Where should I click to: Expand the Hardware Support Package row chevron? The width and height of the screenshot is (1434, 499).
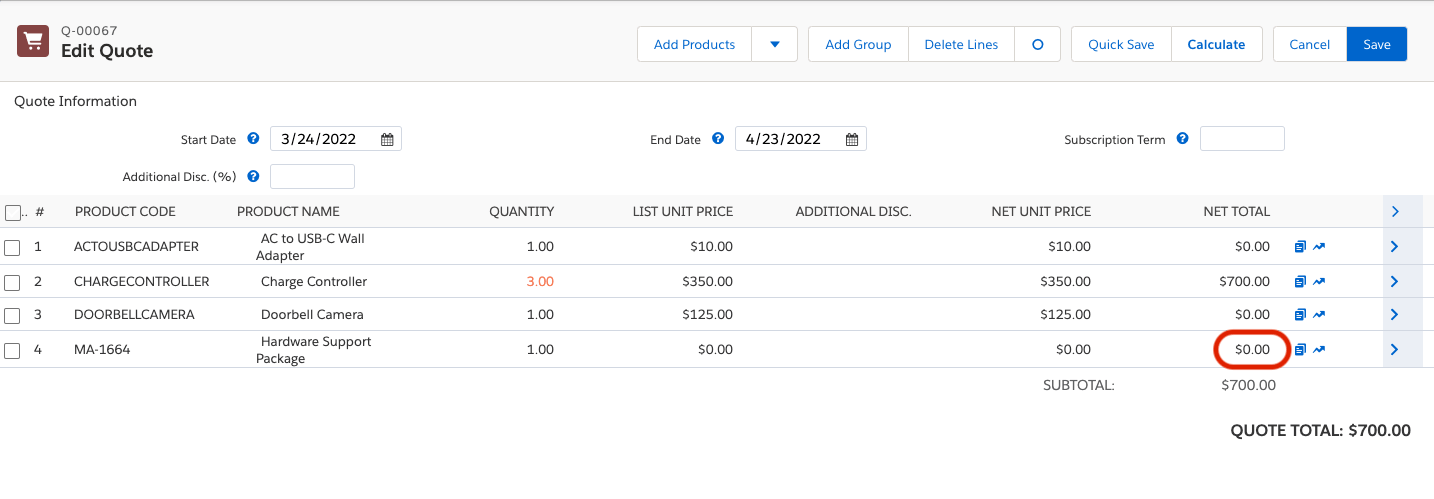click(1394, 350)
